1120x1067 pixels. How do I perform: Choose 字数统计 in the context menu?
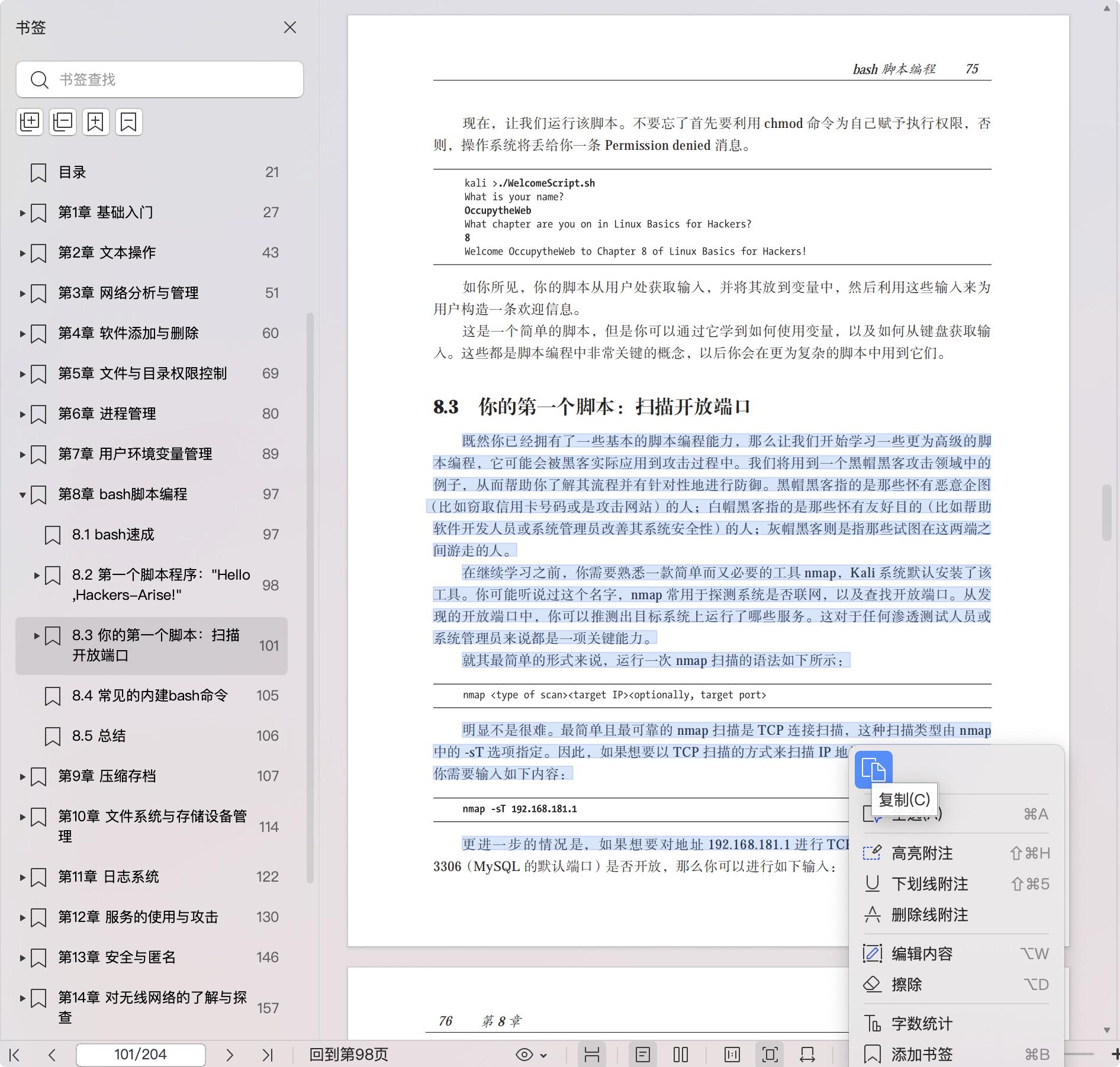coord(922,1024)
